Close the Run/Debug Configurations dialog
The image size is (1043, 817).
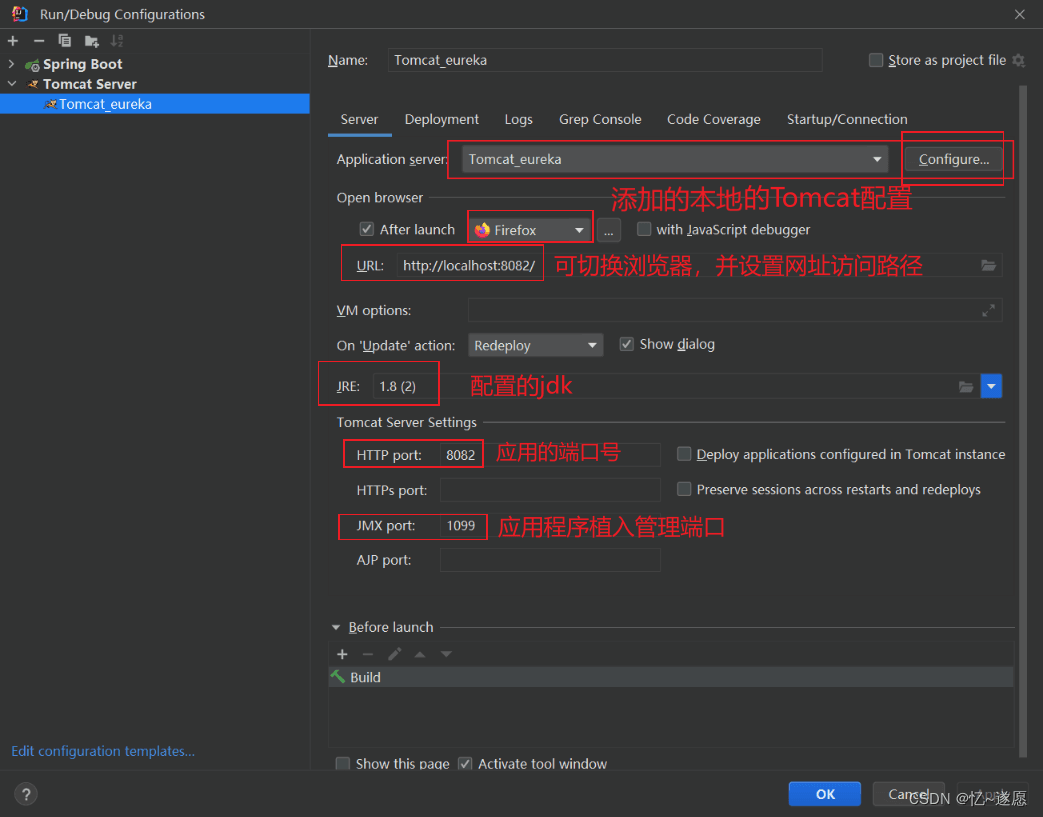coord(1020,14)
